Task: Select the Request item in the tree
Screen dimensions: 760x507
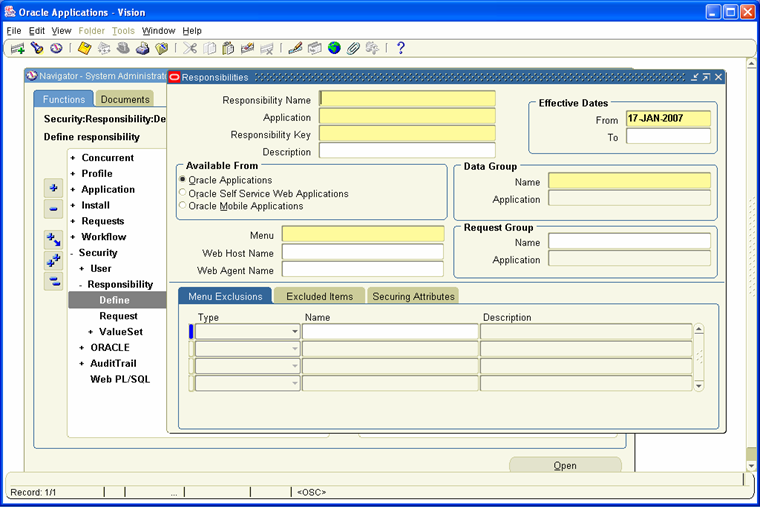Action: click(118, 316)
